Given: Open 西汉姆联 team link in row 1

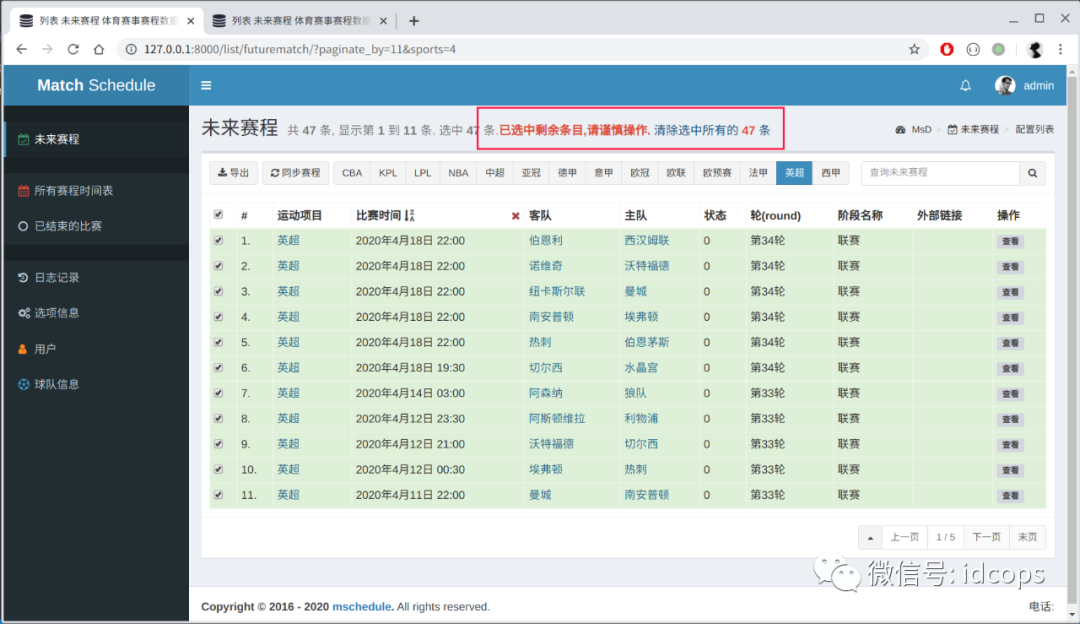Looking at the screenshot, I should (x=647, y=240).
